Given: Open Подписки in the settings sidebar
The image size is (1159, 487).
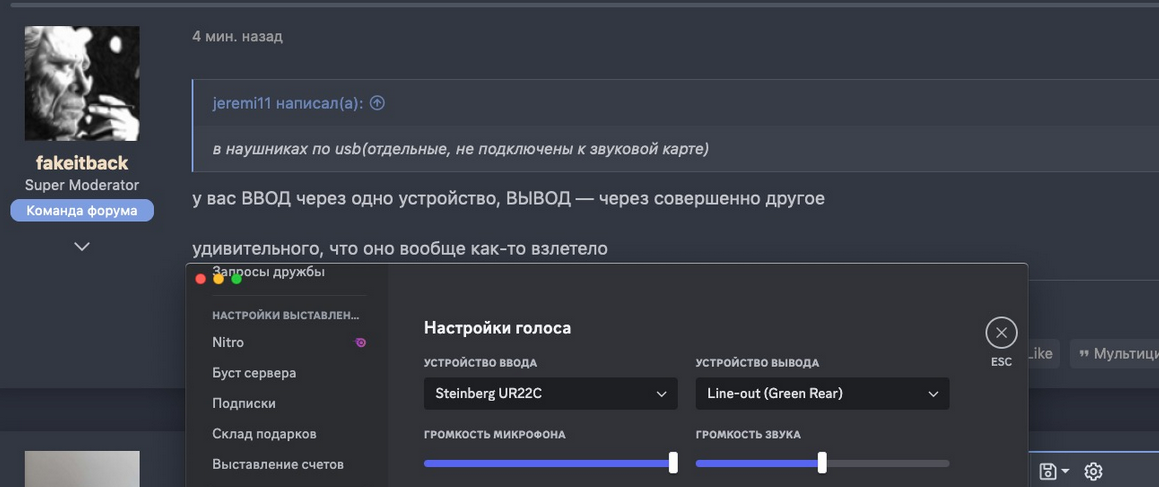Looking at the screenshot, I should click(x=244, y=403).
